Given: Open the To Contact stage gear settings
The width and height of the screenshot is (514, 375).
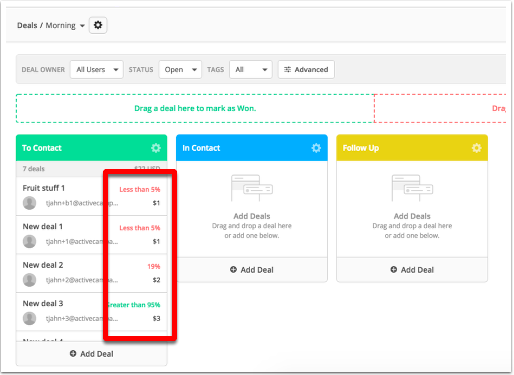Looking at the screenshot, I should 156,148.
